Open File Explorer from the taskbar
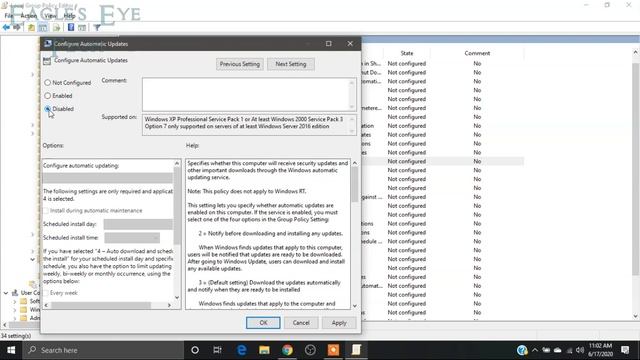The height and width of the screenshot is (360, 640). tap(264, 350)
